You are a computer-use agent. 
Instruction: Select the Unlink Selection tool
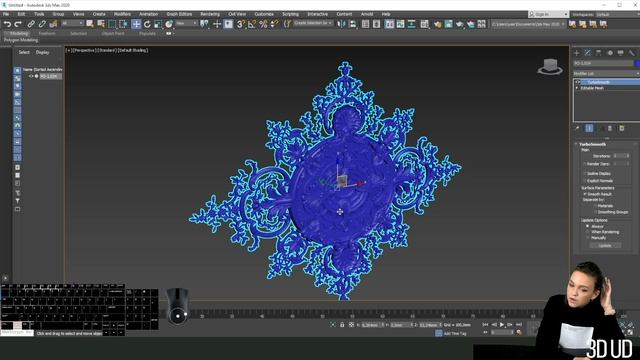pos(42,24)
